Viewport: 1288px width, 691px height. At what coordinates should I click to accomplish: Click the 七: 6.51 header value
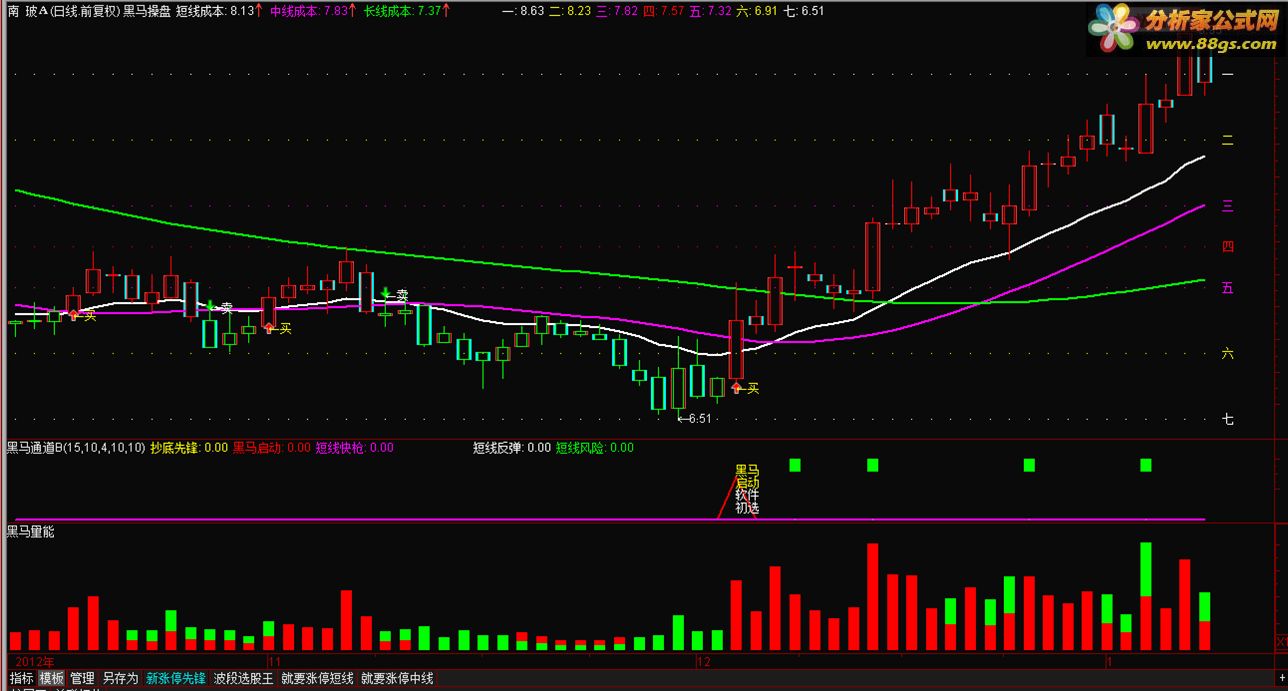click(804, 11)
